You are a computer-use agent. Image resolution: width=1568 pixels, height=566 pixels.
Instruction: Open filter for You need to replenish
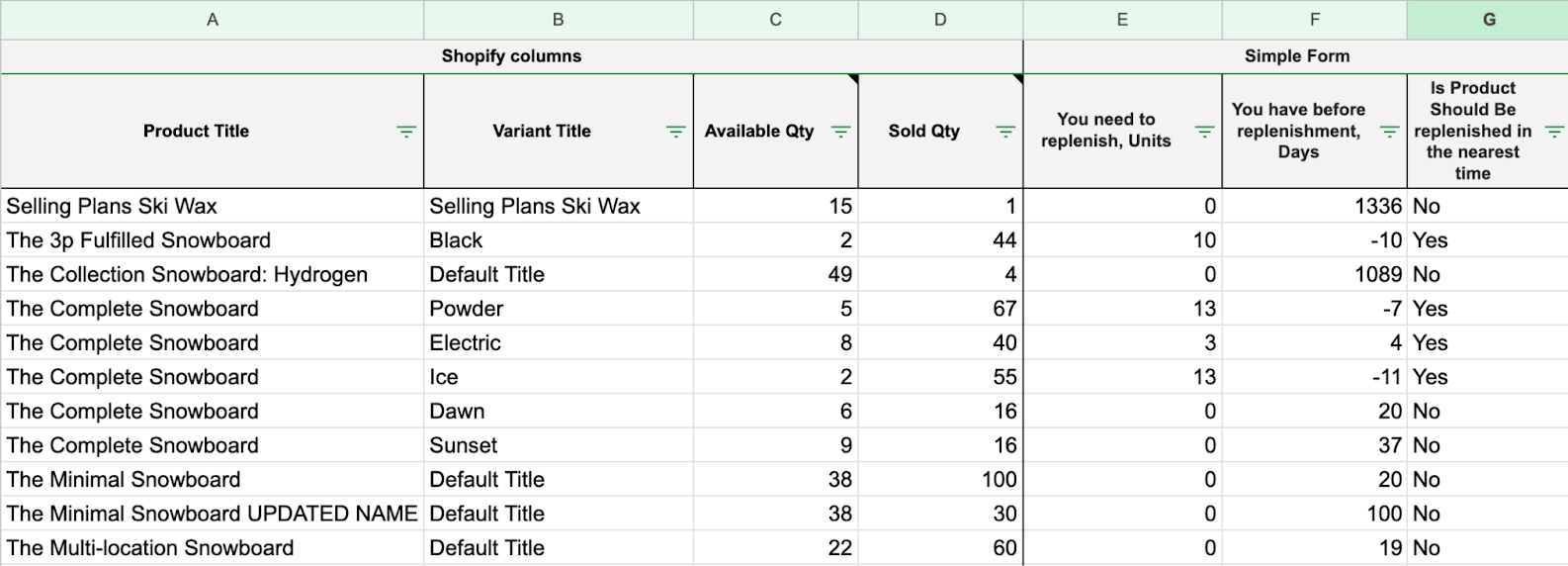tap(1204, 132)
